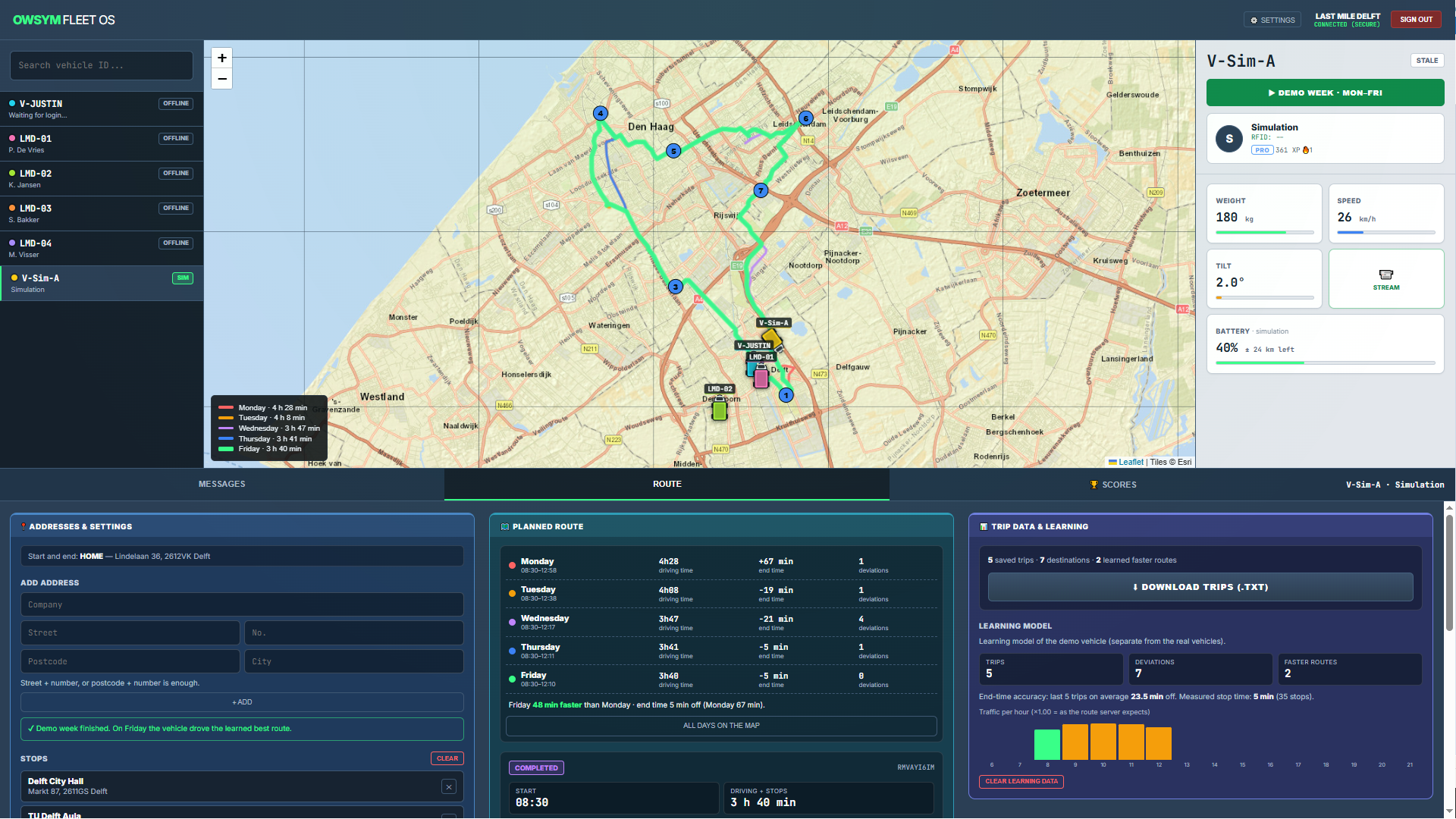1456x819 pixels.
Task: Click Wednesday entry in map legend
Action: (x=269, y=428)
